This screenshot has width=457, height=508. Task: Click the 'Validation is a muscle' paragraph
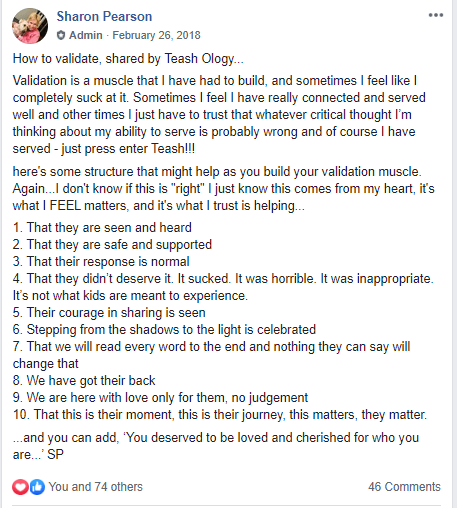click(x=219, y=115)
